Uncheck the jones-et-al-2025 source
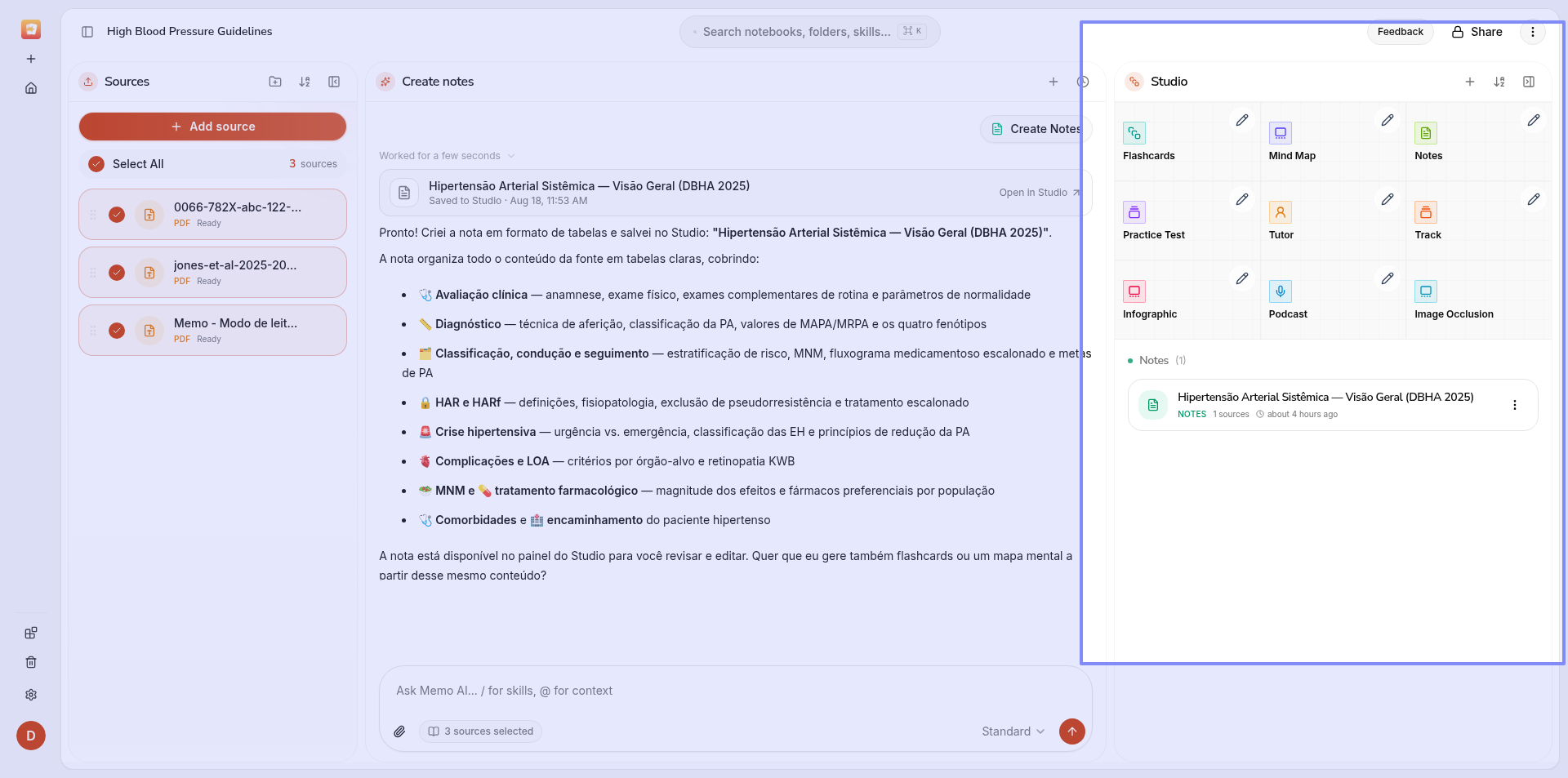Screen dimensions: 1568x778 [117, 273]
